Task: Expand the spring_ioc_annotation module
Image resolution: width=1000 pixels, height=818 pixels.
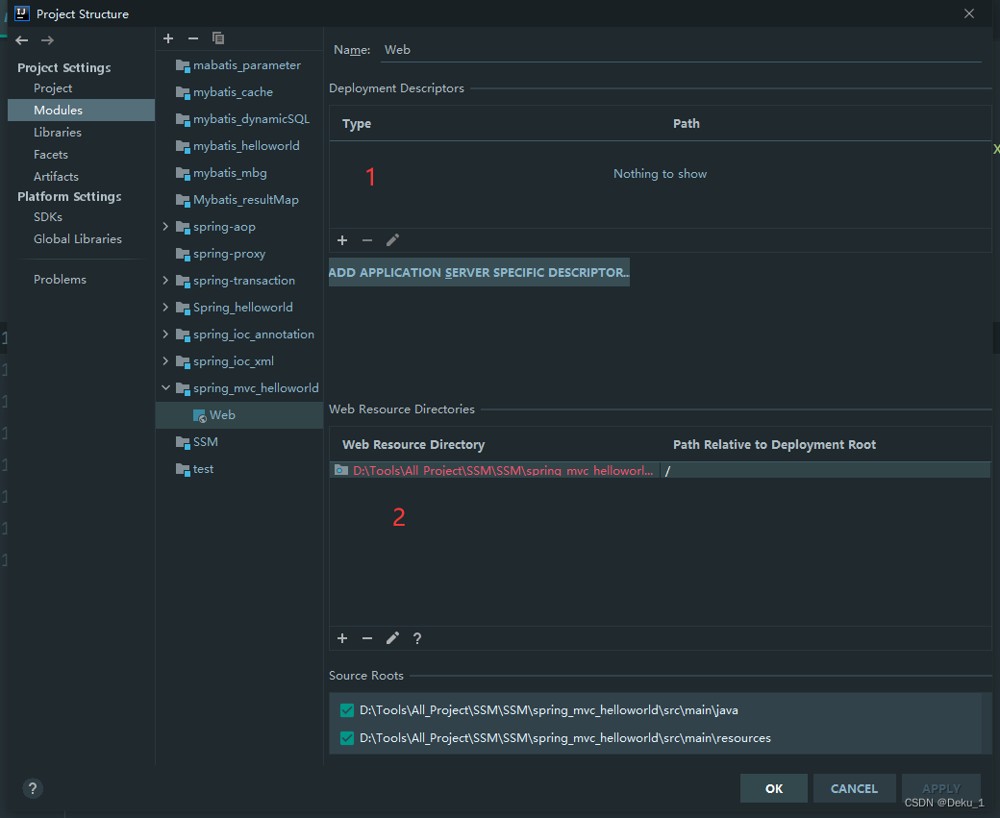Action: click(166, 334)
